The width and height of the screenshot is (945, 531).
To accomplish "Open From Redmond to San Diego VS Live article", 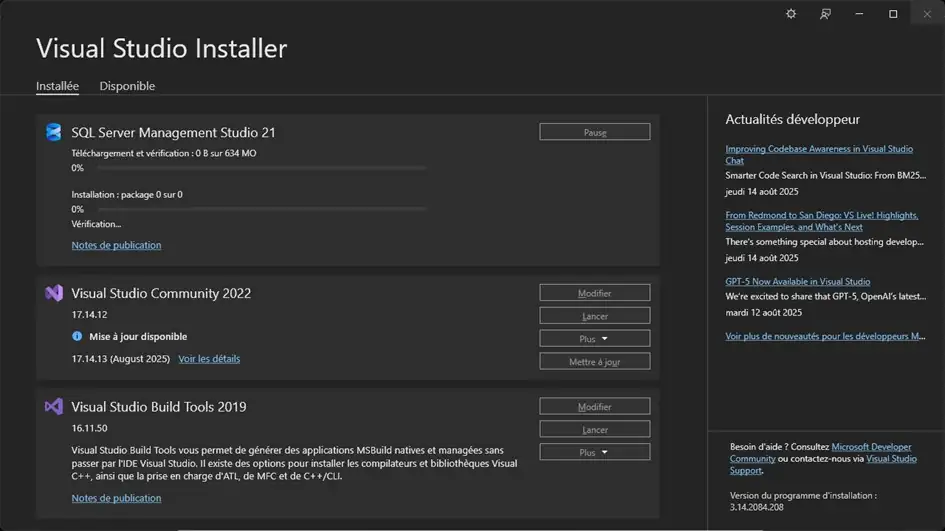I will click(821, 221).
